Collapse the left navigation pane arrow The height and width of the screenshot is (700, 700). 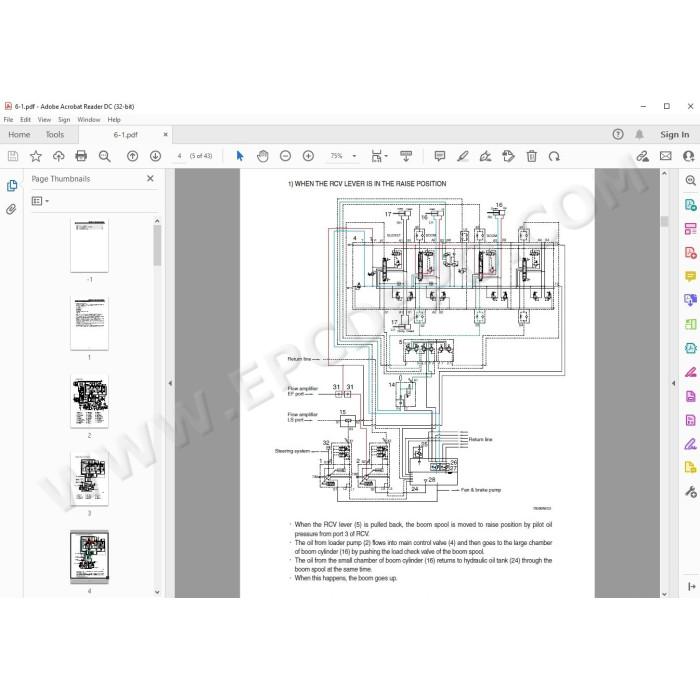coord(170,383)
